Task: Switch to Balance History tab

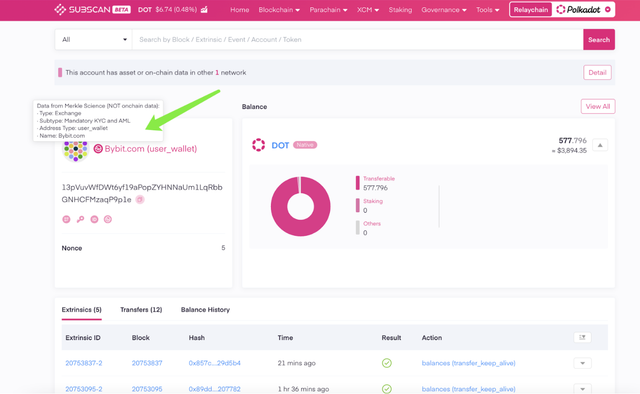Action: pyautogui.click(x=205, y=310)
